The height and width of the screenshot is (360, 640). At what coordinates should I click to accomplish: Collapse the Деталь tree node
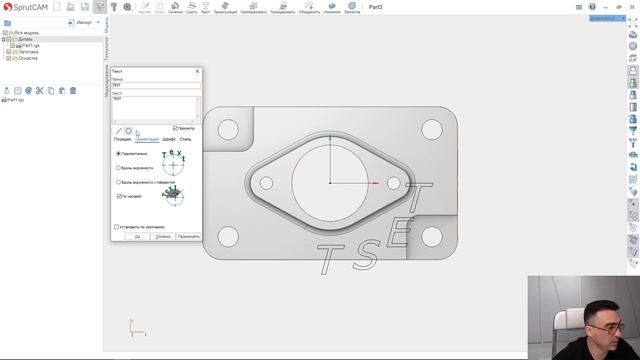tap(3, 39)
